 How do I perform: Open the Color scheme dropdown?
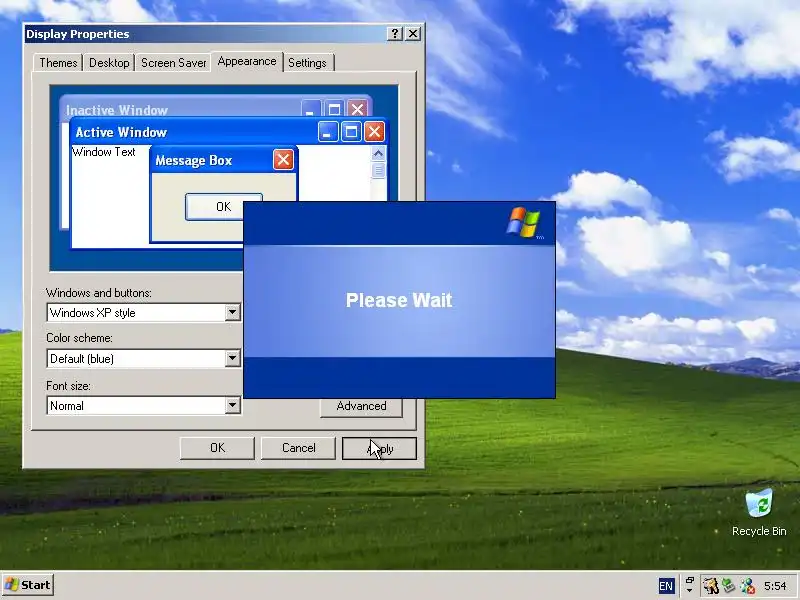click(232, 358)
